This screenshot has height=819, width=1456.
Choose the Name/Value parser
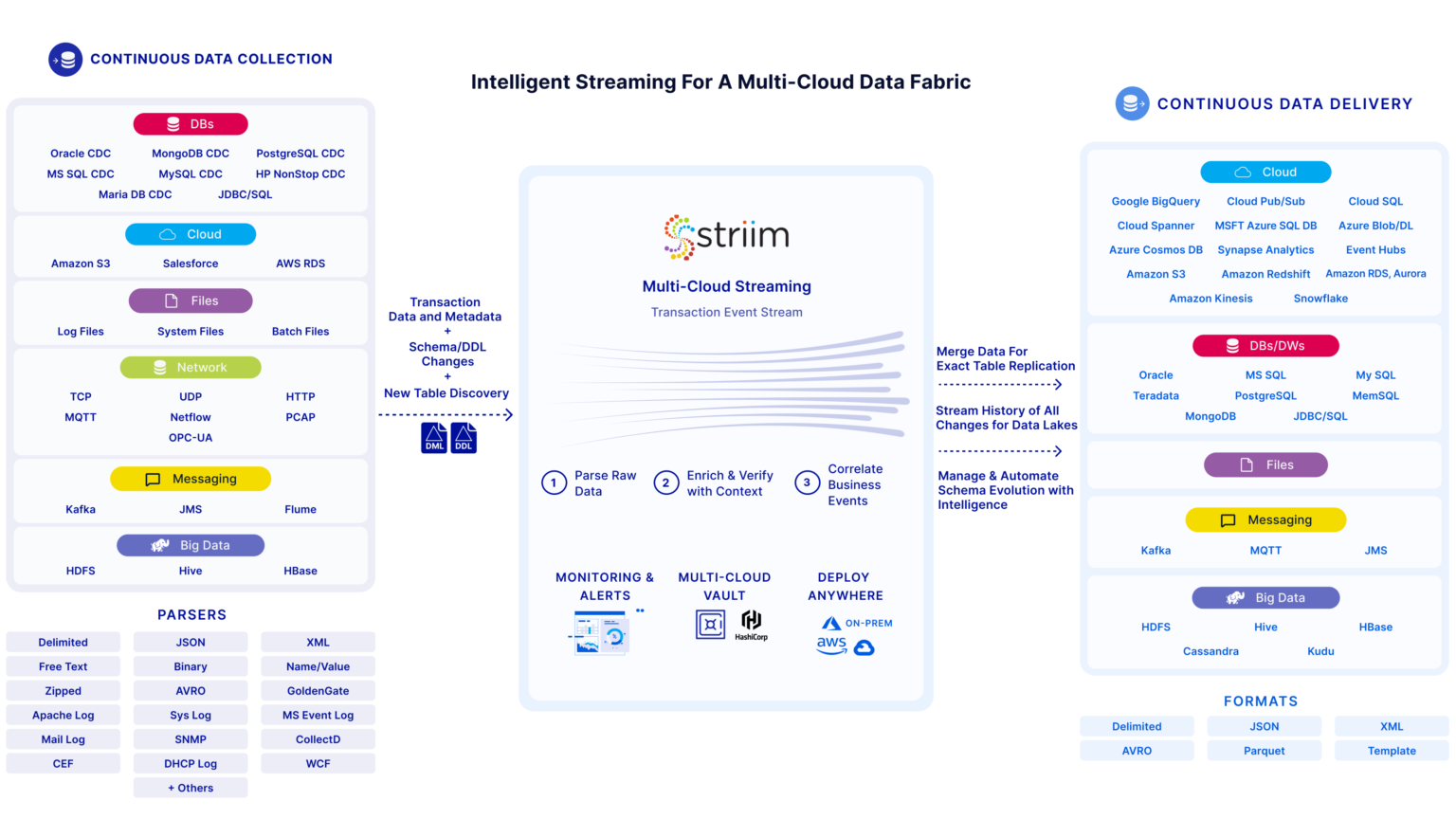click(x=318, y=666)
